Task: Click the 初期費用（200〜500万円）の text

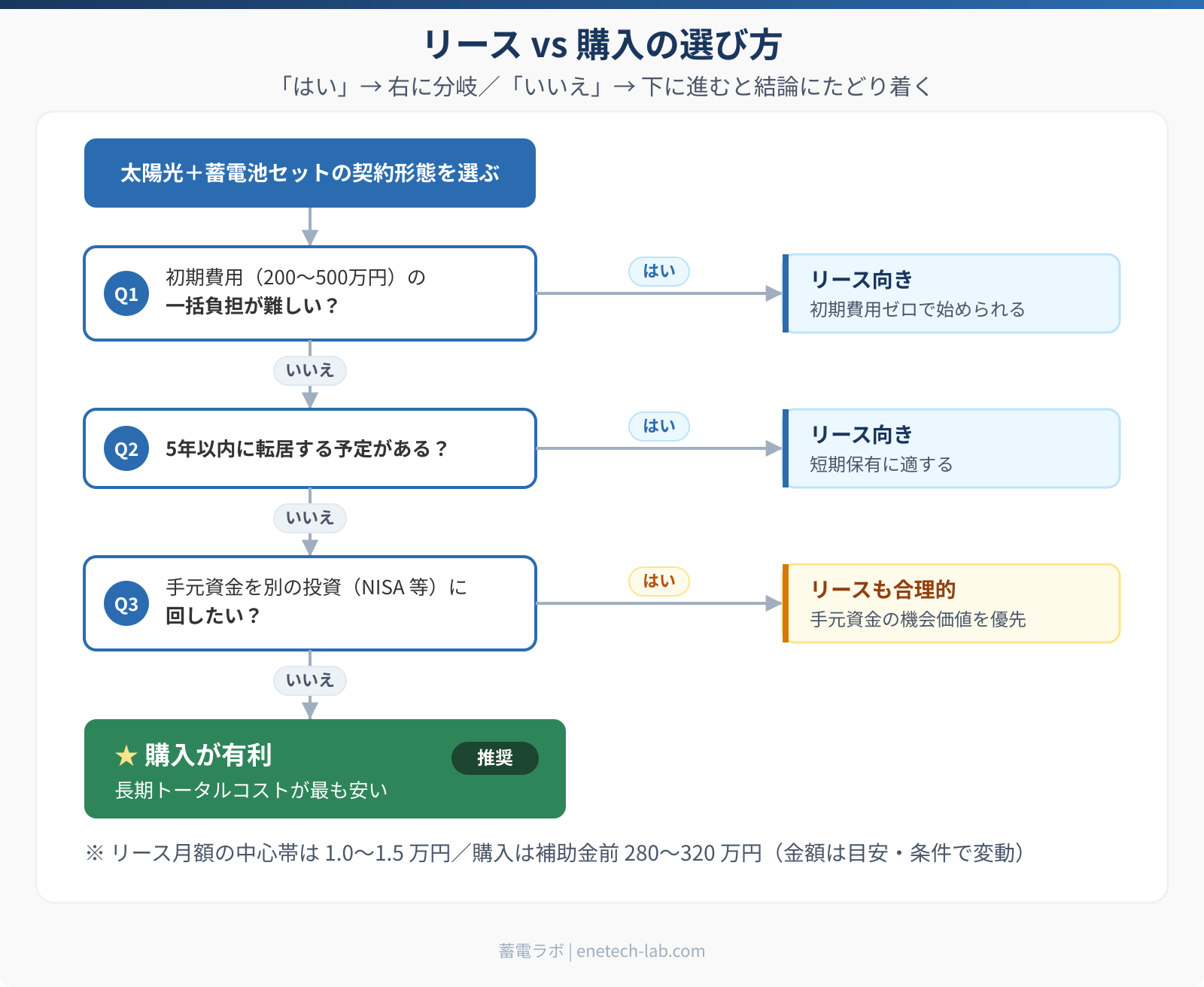Action: coord(296,278)
